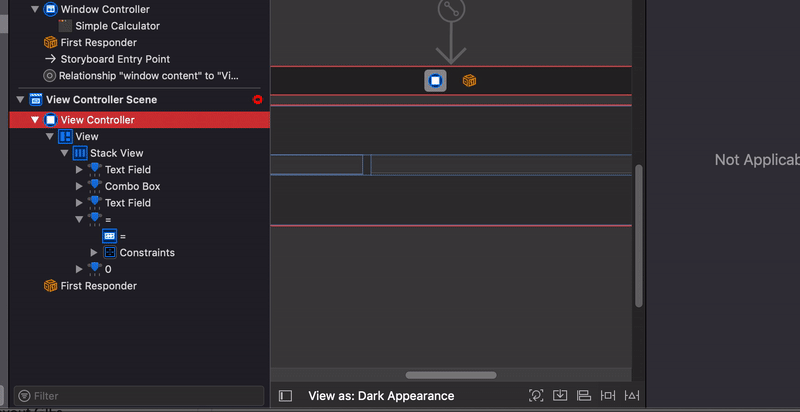Viewport: 800px width, 412px height.
Task: Click the bottom First Responder cube icon
Action: [50, 286]
